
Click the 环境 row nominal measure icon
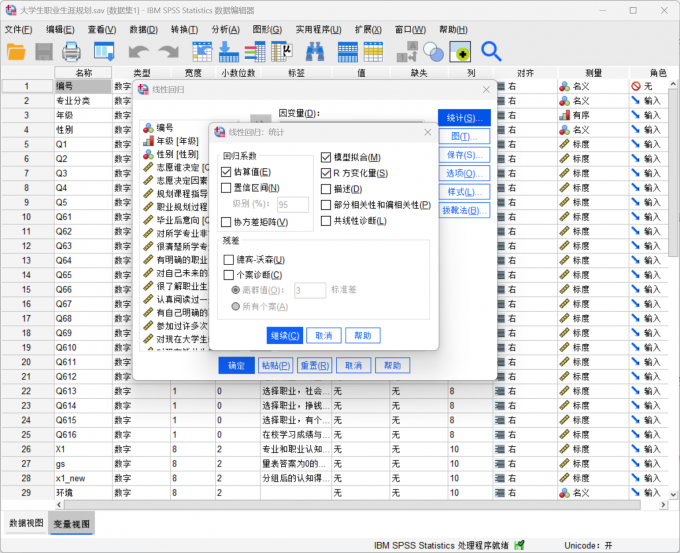(564, 493)
